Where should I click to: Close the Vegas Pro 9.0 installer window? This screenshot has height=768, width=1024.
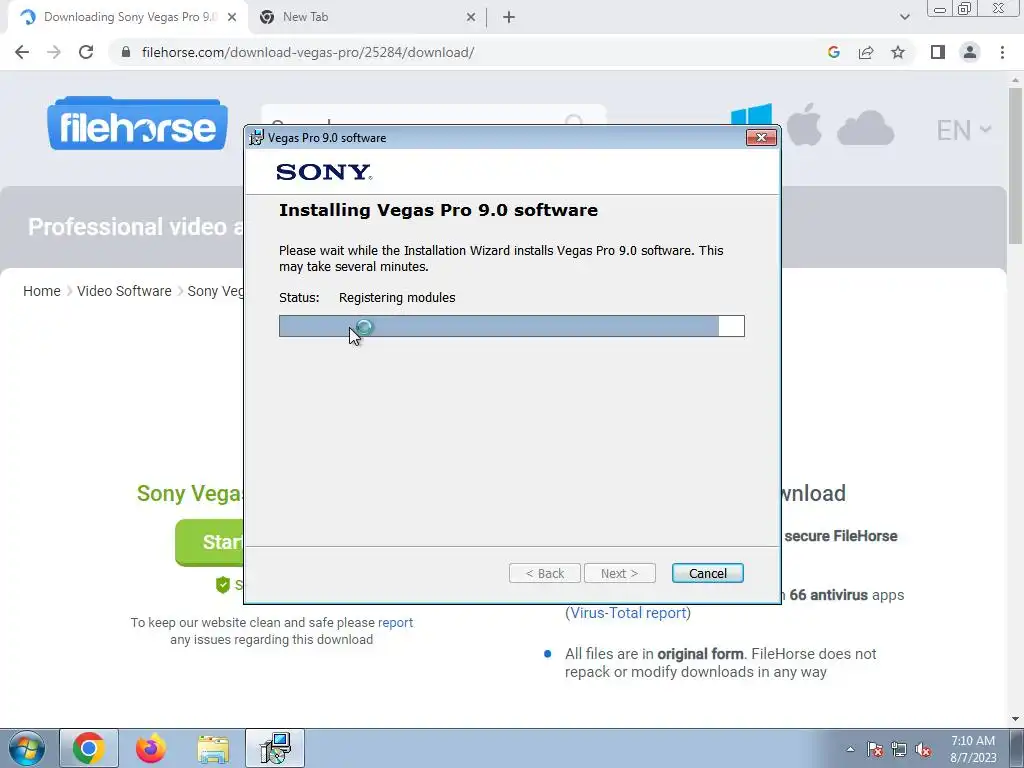point(761,137)
